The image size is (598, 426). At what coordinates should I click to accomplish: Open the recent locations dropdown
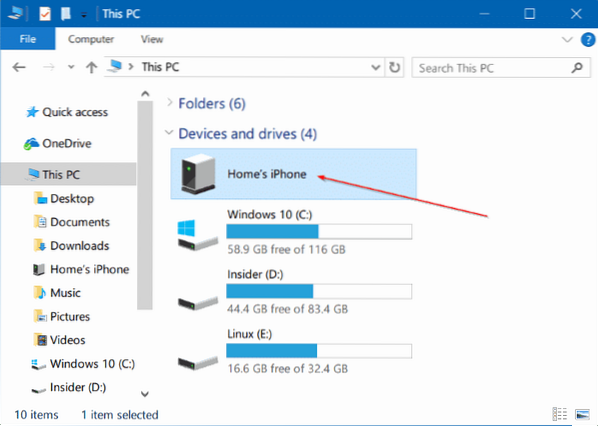pos(71,67)
